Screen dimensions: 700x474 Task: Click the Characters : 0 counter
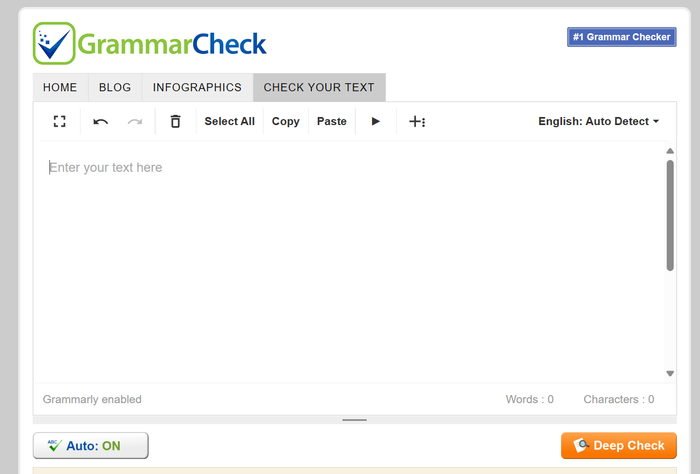pos(619,399)
